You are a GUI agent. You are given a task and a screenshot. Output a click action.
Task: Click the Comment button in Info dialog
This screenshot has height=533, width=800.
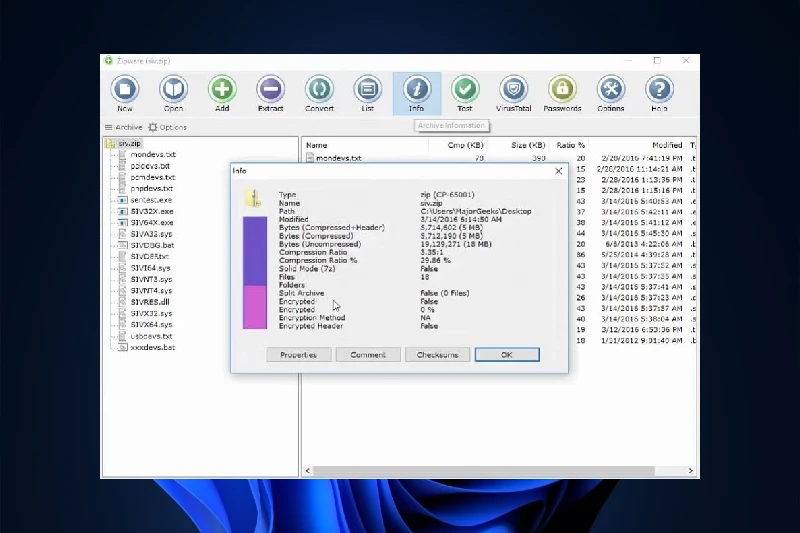click(x=368, y=354)
